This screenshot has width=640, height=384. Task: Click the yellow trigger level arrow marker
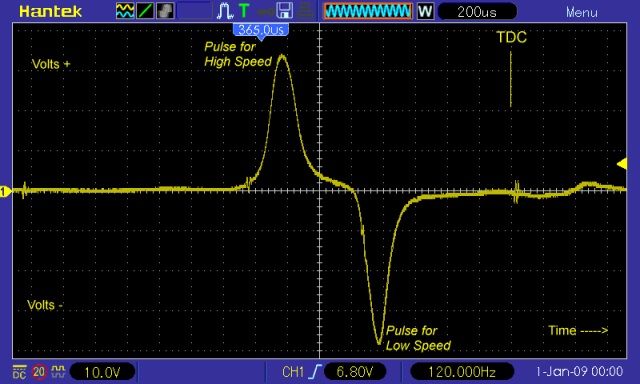point(622,164)
